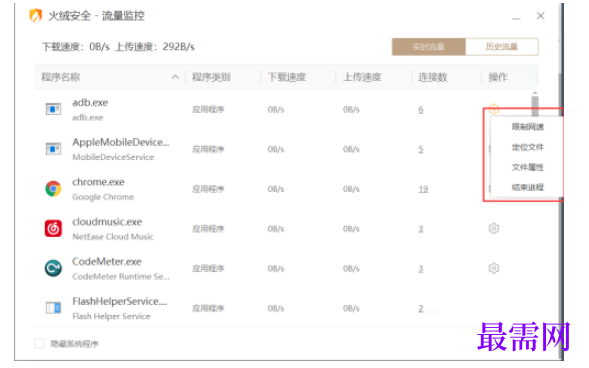Viewport: 589px width, 368px height.
Task: Select the adb.exe program name
Action: point(90,103)
